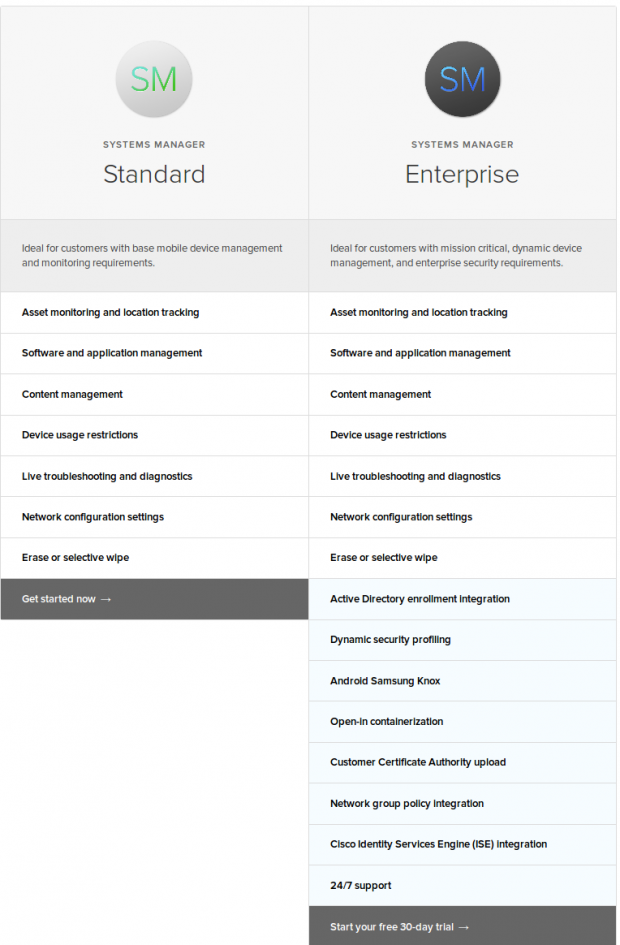The height and width of the screenshot is (945, 620).
Task: Click the green SM Systems Manager badge
Action: click(154, 79)
